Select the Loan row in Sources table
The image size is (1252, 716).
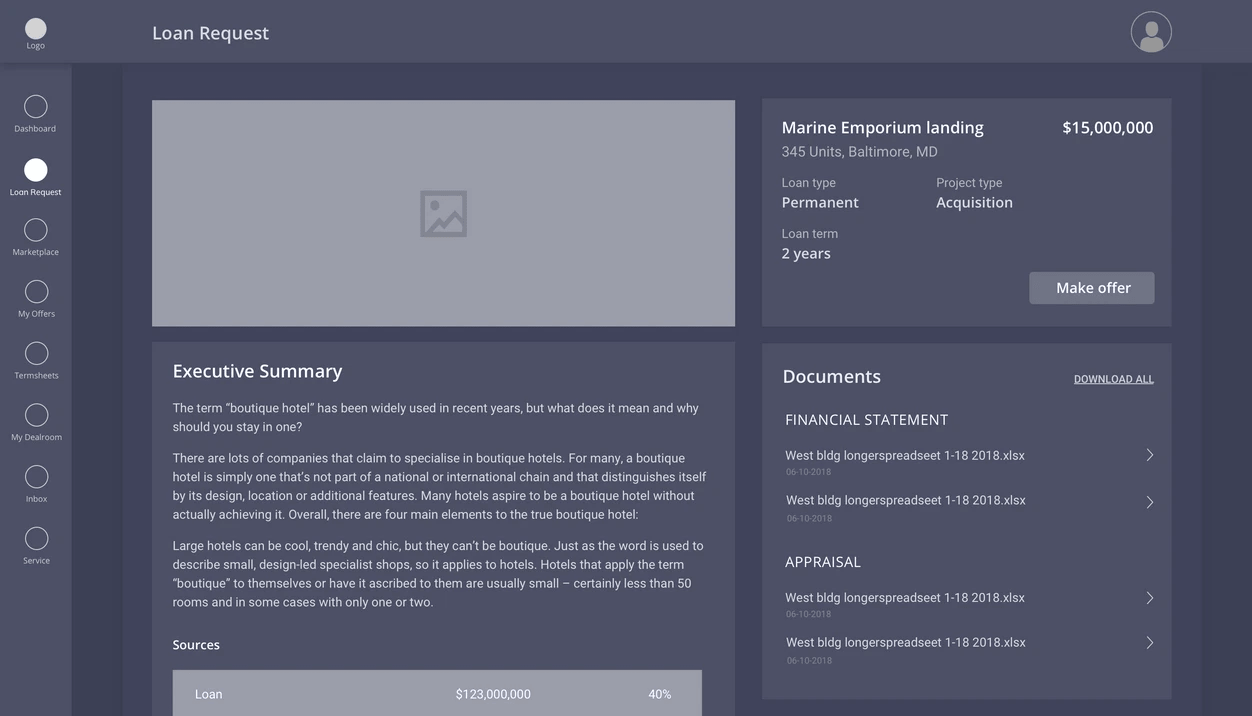pyautogui.click(x=437, y=694)
